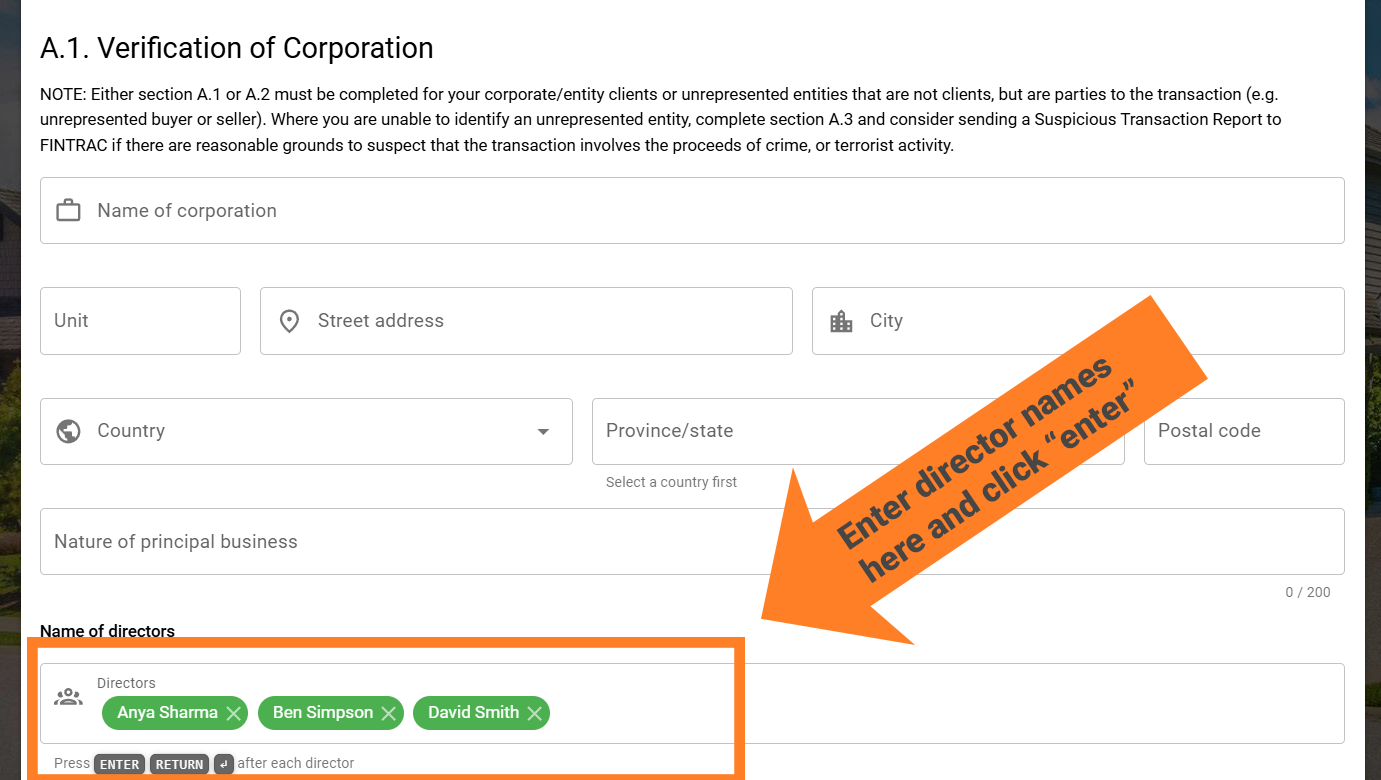The width and height of the screenshot is (1381, 780).
Task: Click into the Street address field
Action: point(526,321)
